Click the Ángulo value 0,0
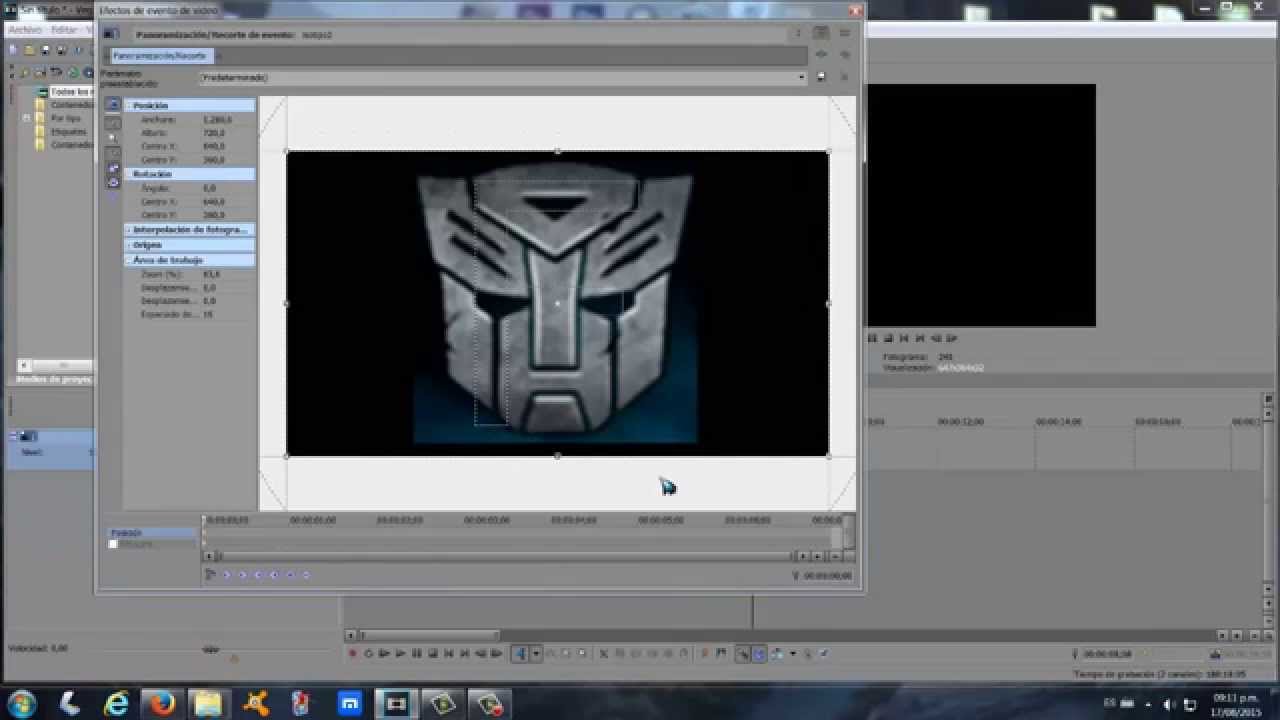1280x720 pixels. [210, 188]
